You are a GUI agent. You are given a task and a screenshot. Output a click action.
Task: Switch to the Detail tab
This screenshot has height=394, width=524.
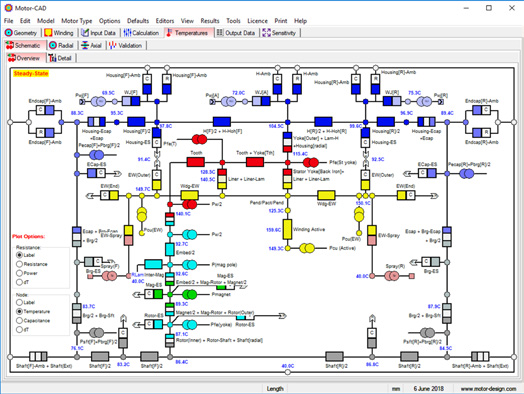tap(60, 58)
